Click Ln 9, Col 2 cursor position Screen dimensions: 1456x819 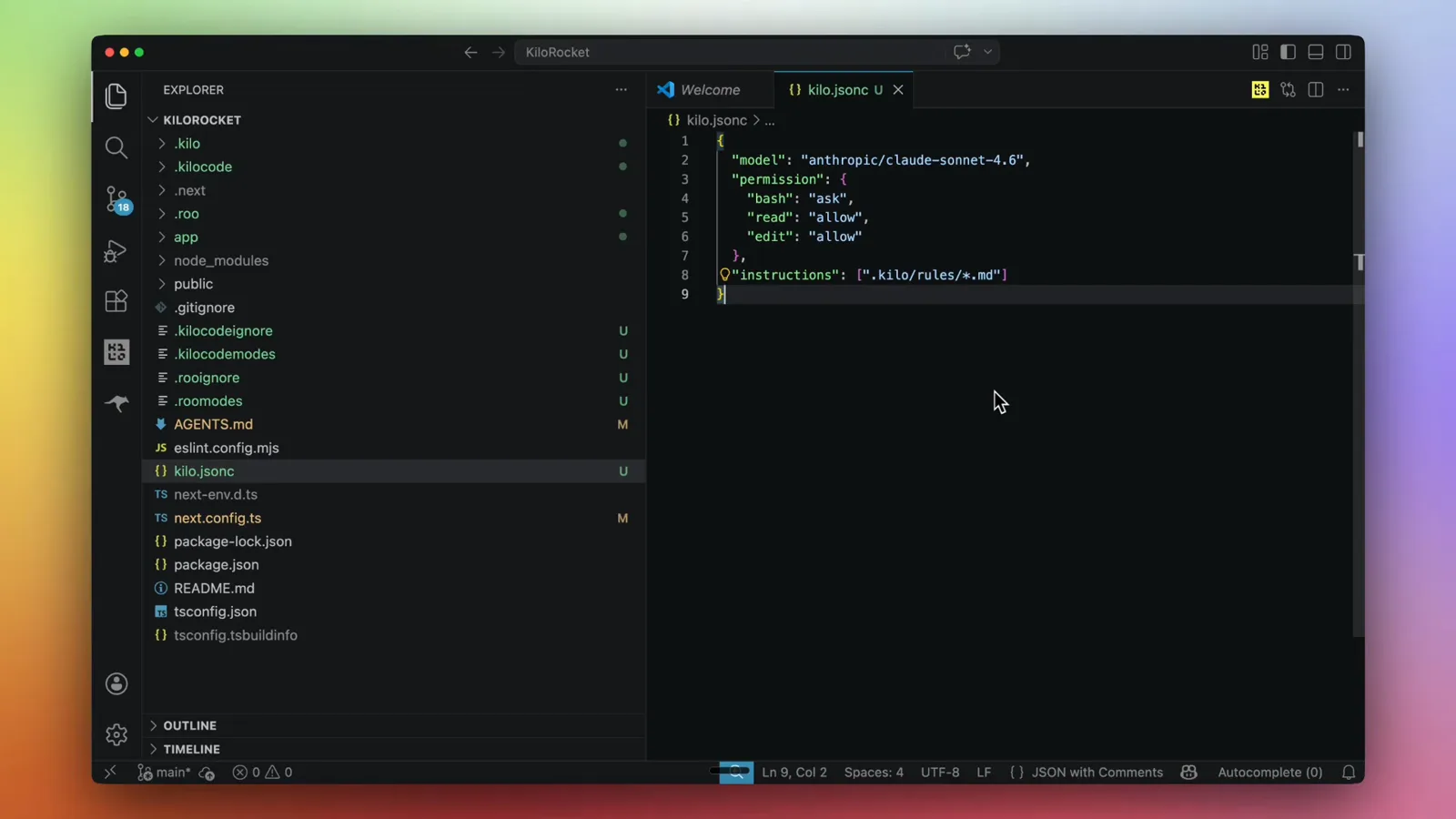click(794, 773)
